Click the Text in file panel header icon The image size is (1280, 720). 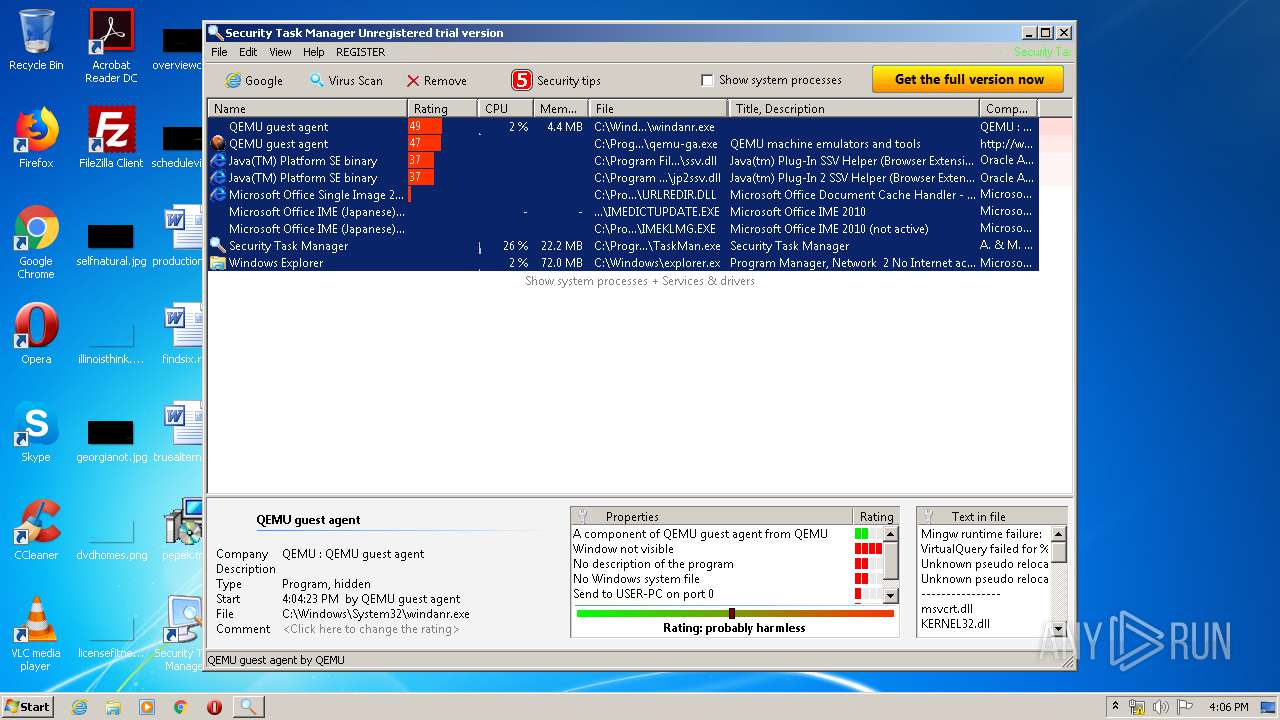(928, 516)
